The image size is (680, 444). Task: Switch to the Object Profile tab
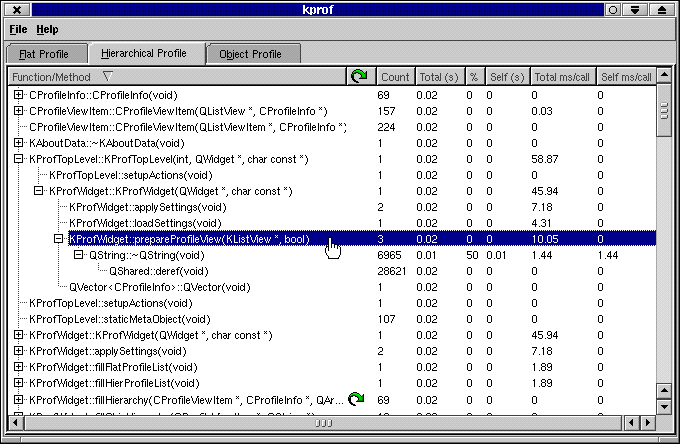pos(253,54)
